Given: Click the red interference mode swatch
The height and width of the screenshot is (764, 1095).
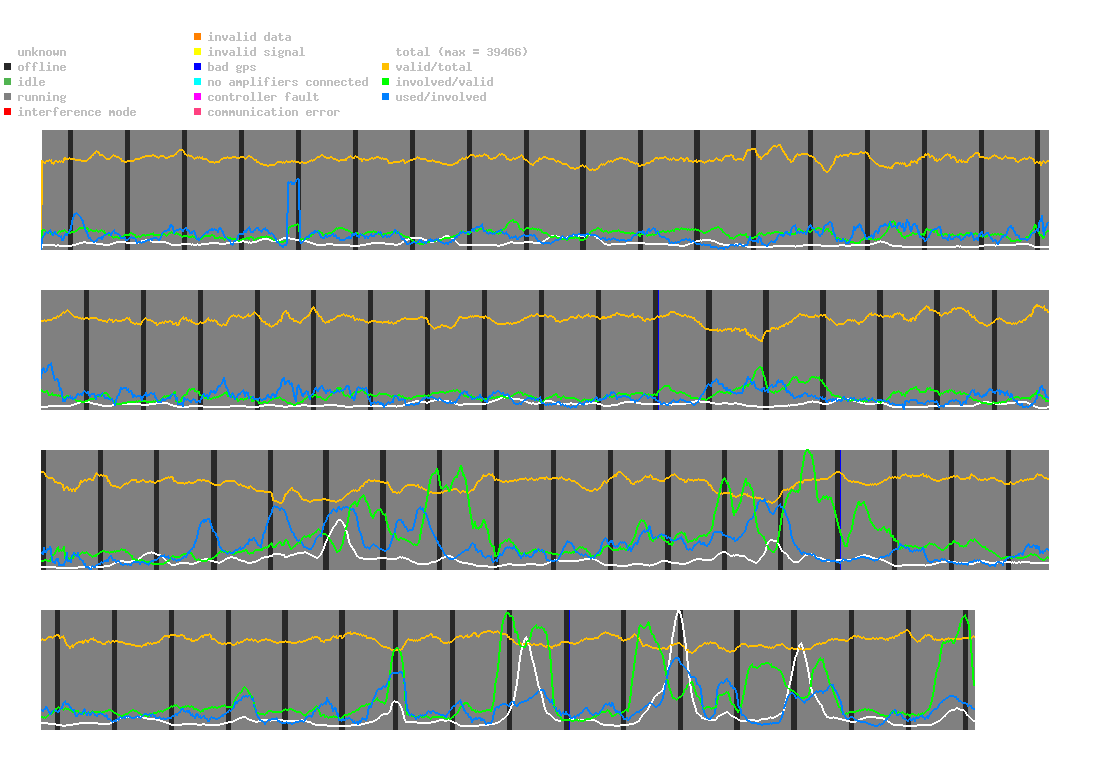Looking at the screenshot, I should coord(8,112).
